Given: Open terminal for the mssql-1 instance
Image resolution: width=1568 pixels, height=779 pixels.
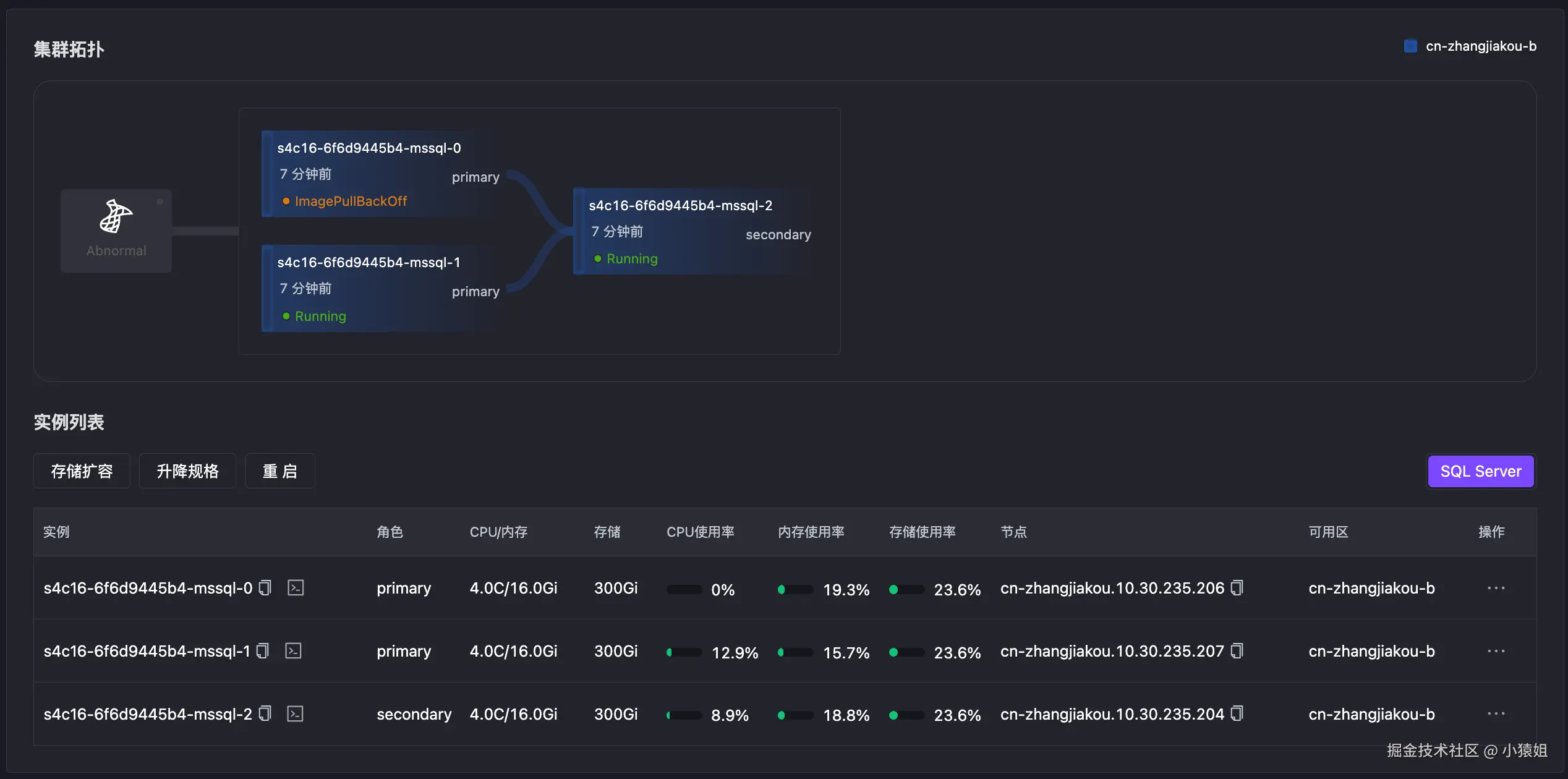Looking at the screenshot, I should (293, 651).
